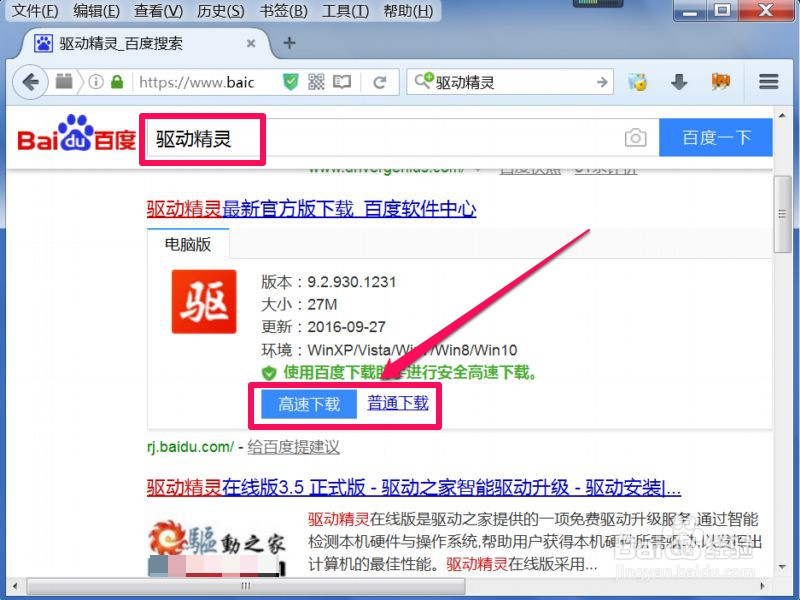
Task: Click the history dropdown arrow next to back button
Action: 64,82
